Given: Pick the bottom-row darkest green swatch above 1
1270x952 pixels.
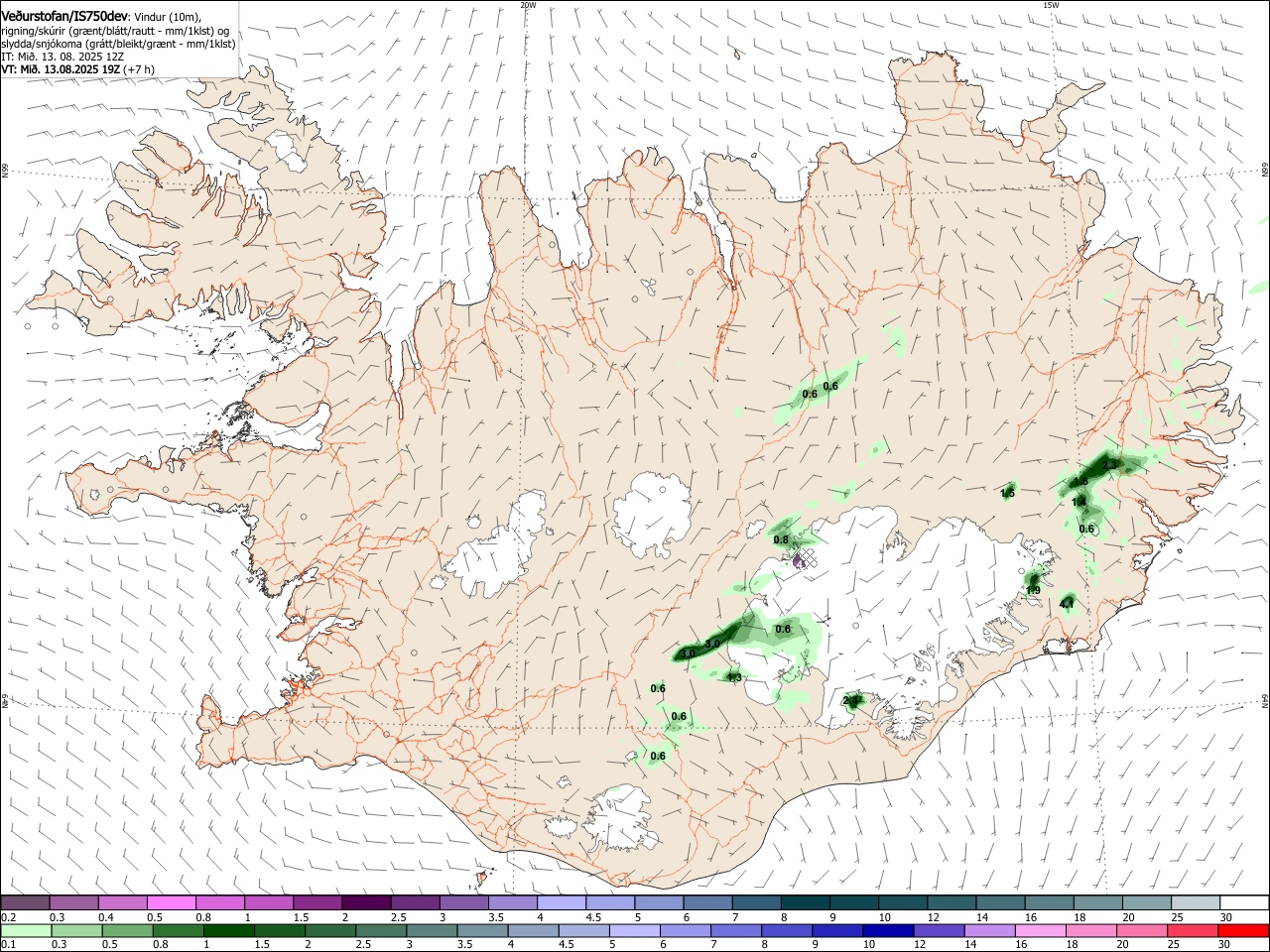Looking at the screenshot, I should pos(228,931).
